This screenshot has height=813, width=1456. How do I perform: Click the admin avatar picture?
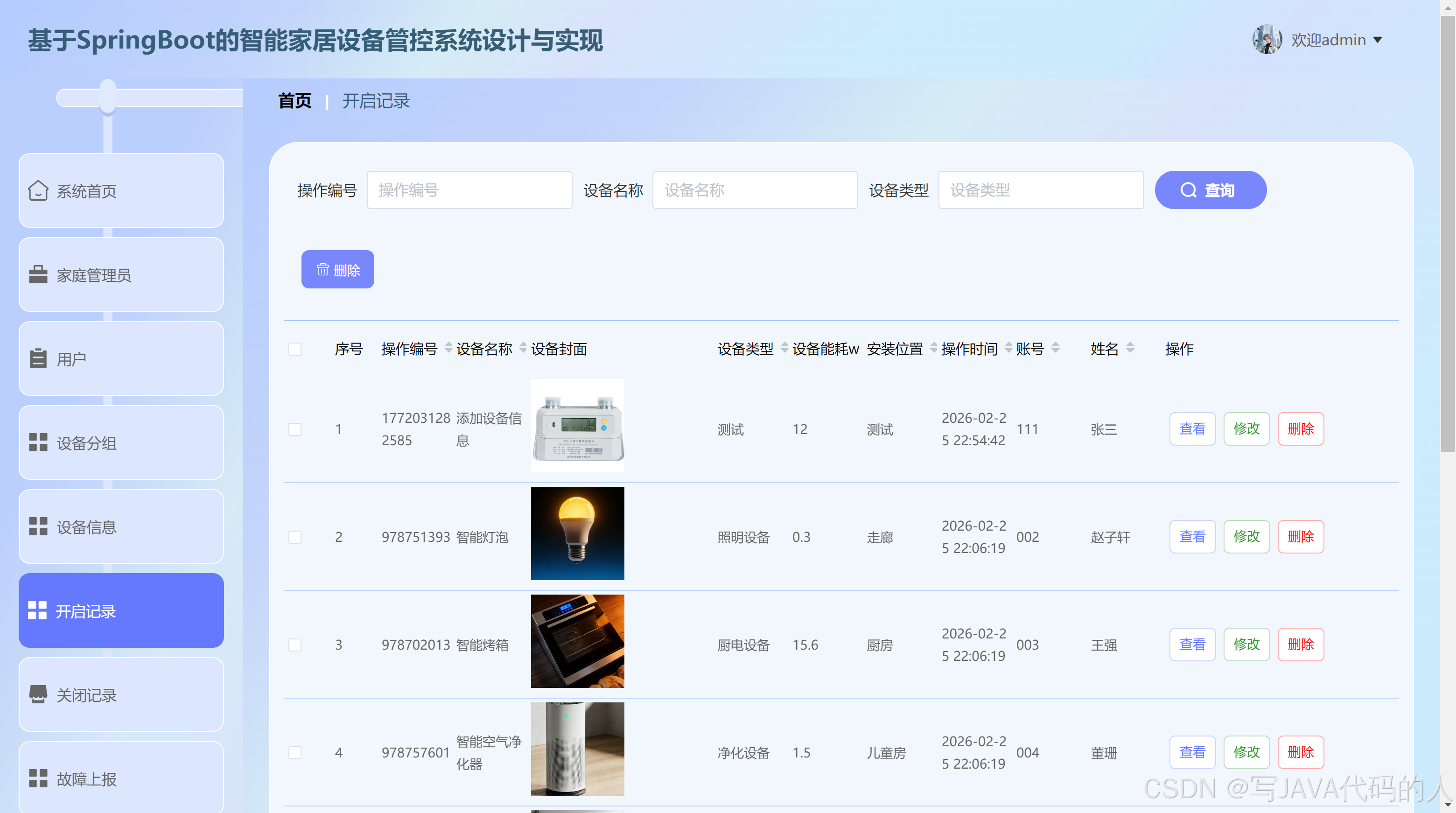coord(1267,40)
